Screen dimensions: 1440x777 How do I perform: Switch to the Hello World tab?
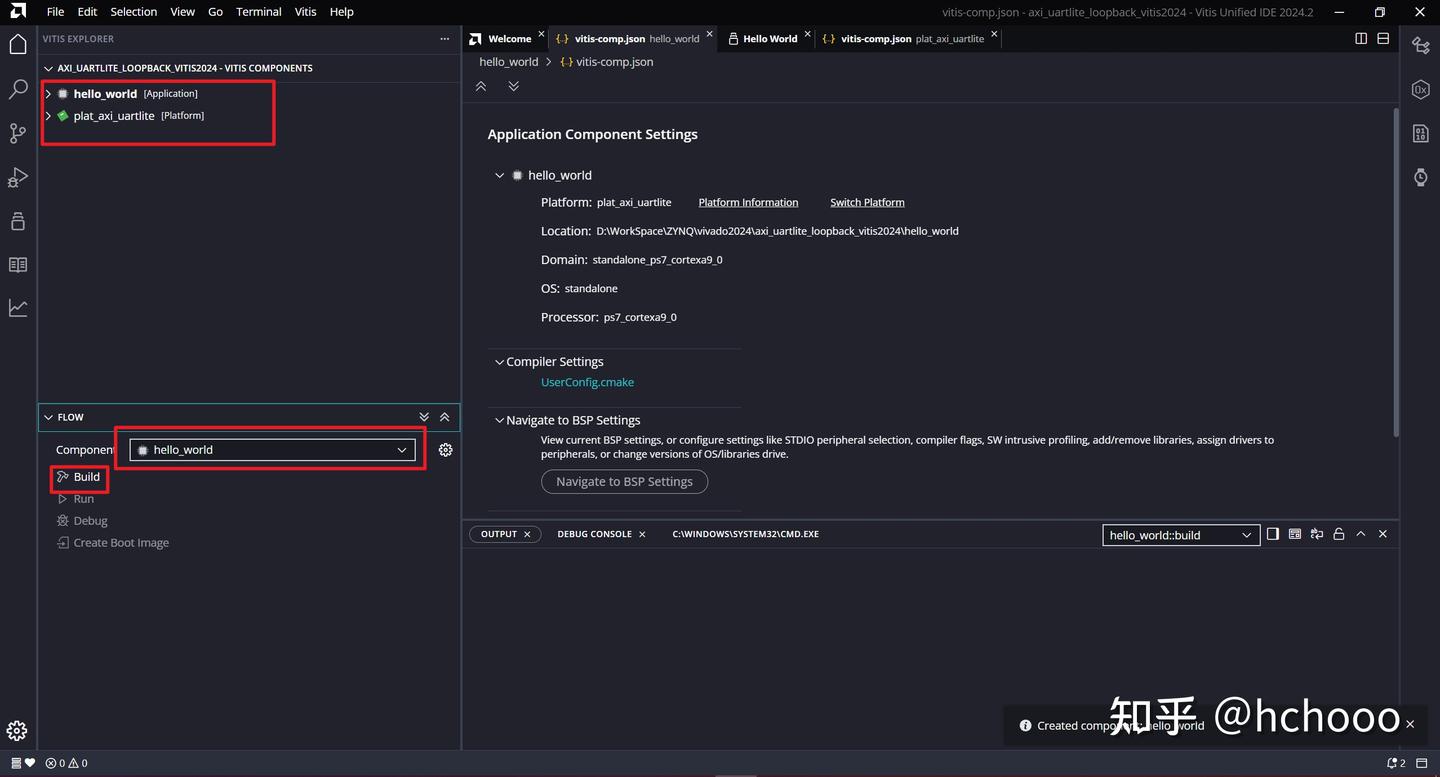click(x=770, y=39)
